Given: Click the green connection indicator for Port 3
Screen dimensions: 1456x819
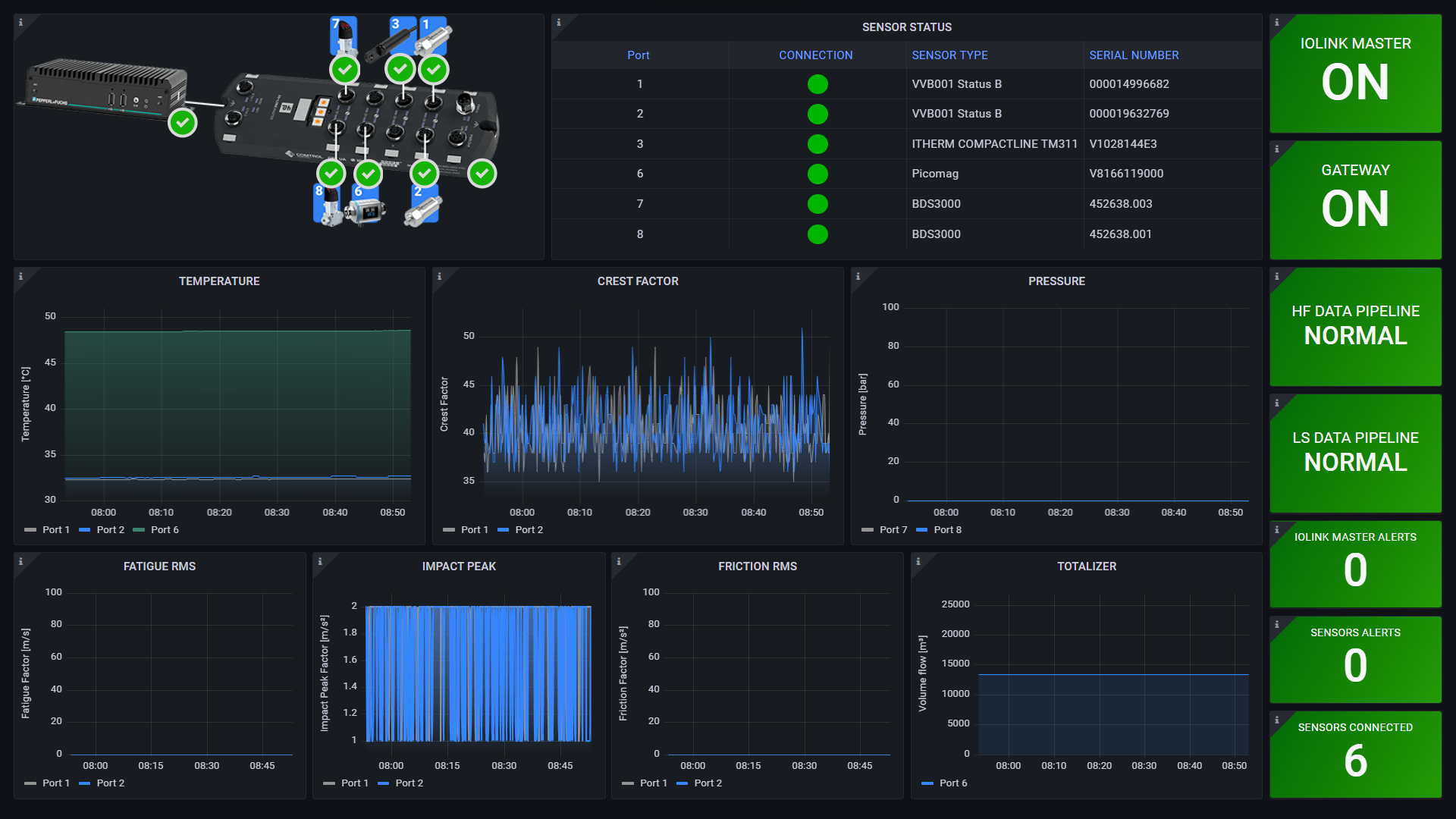Looking at the screenshot, I should [817, 144].
